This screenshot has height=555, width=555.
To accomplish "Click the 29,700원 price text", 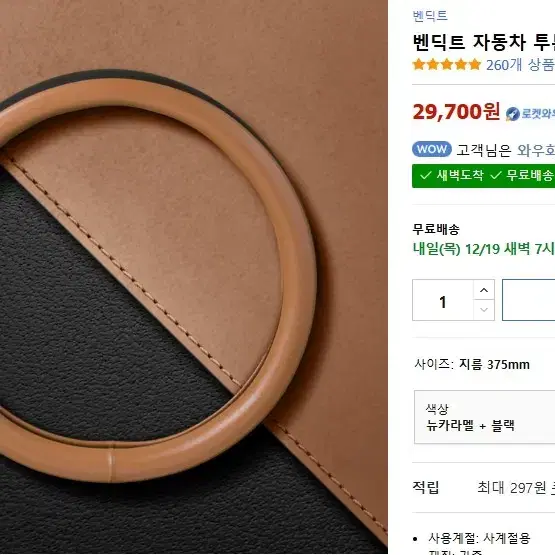I will pos(456,112).
